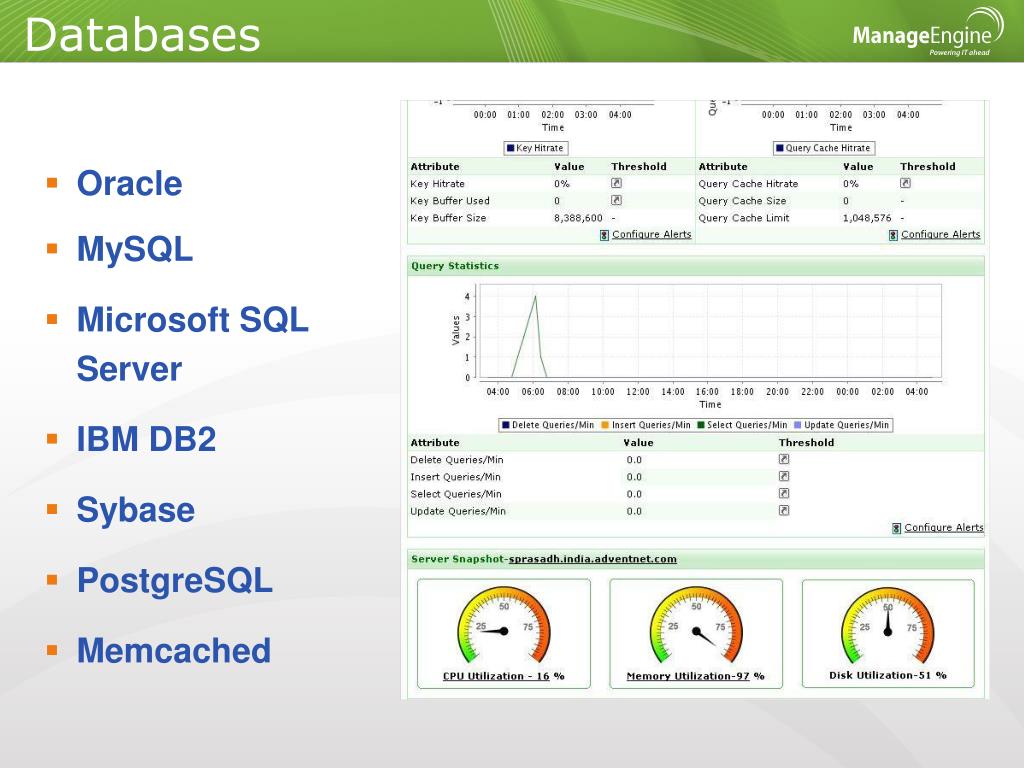Click the 0% value for Query Cache Hitrate

coord(850,184)
